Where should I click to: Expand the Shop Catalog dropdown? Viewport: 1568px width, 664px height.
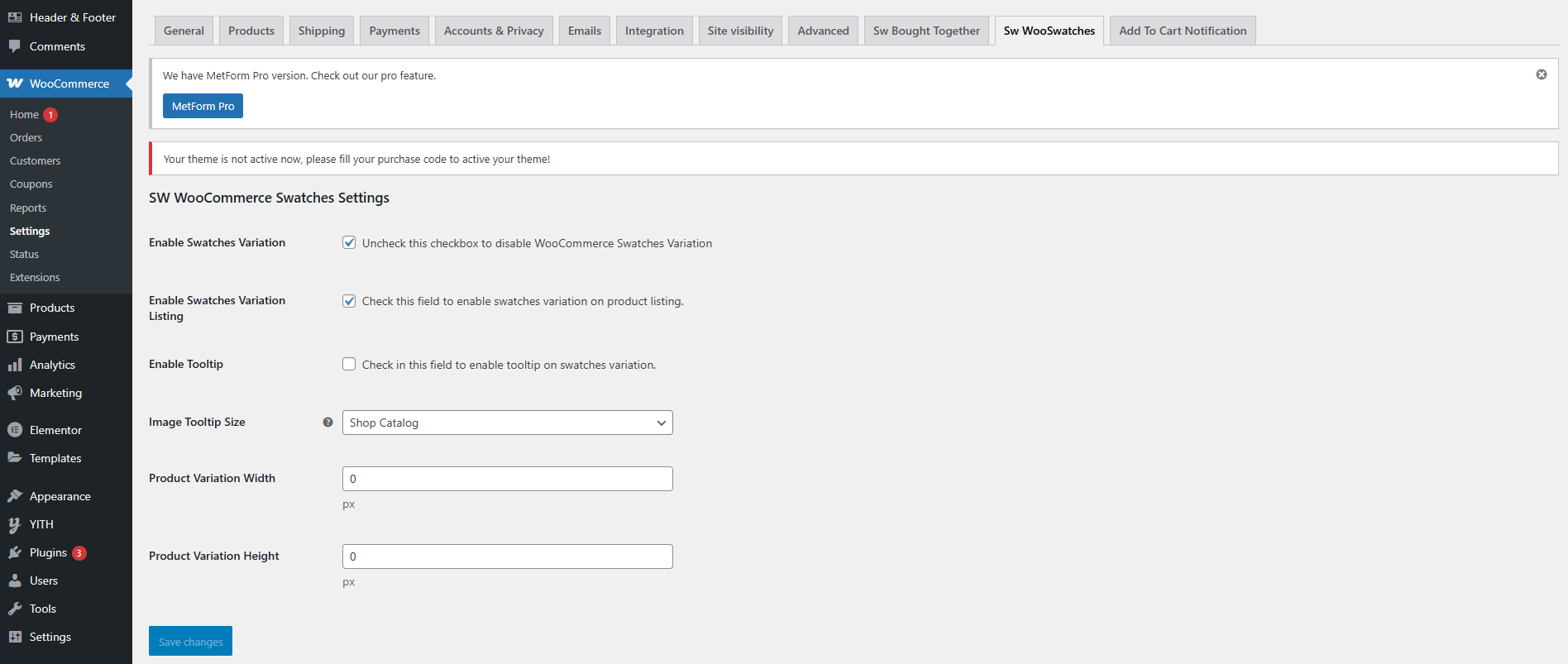pos(507,423)
